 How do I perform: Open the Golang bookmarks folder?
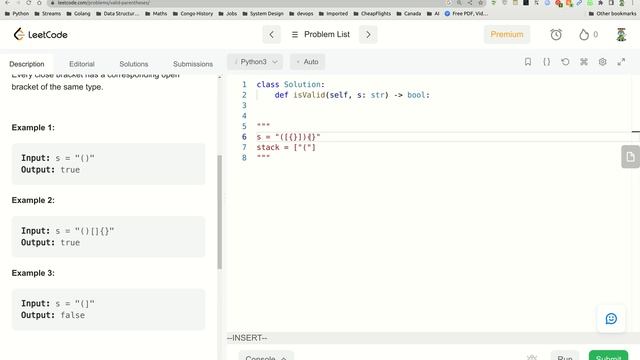[x=78, y=13]
